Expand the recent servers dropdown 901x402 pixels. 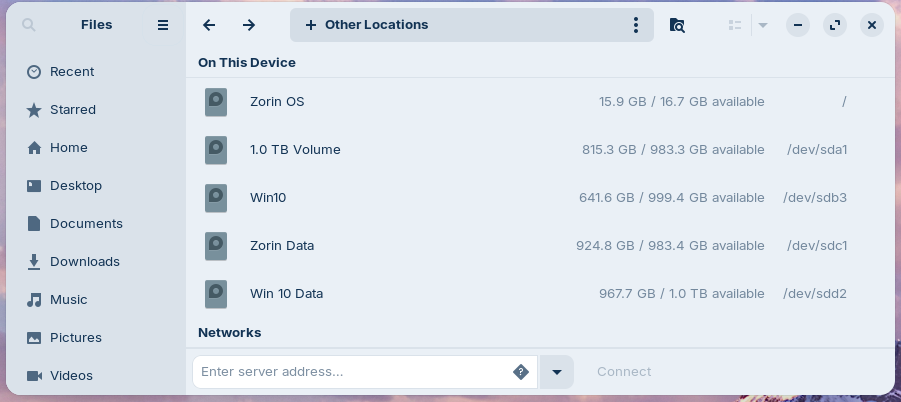pos(557,372)
